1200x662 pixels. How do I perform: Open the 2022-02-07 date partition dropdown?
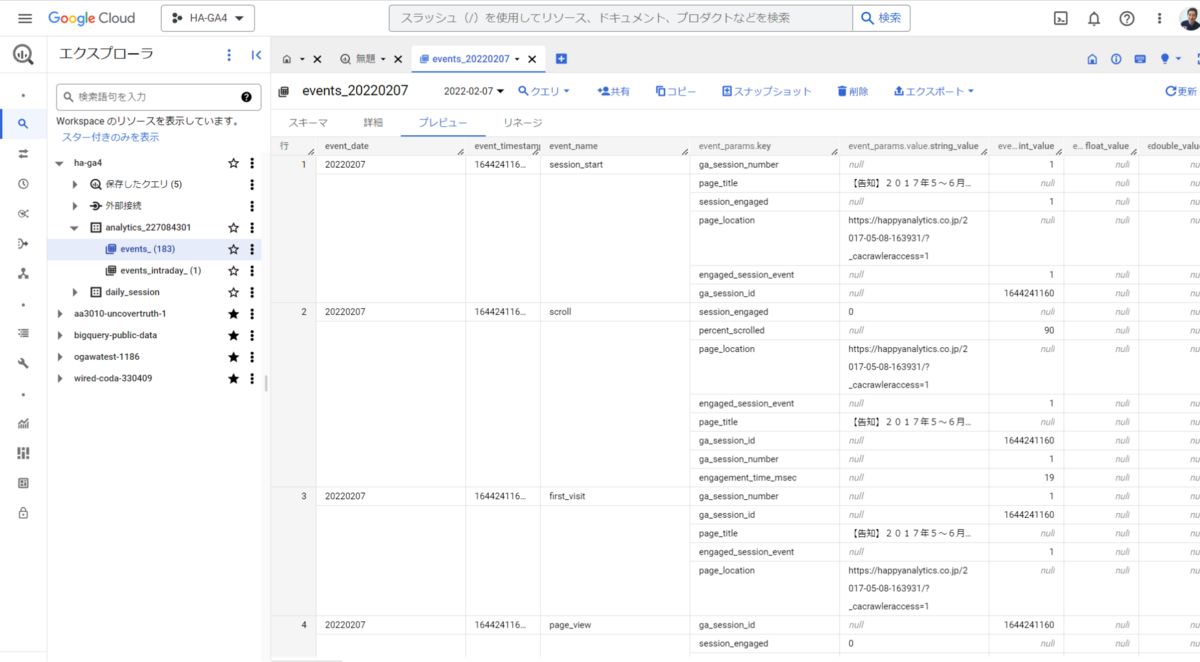pos(475,91)
